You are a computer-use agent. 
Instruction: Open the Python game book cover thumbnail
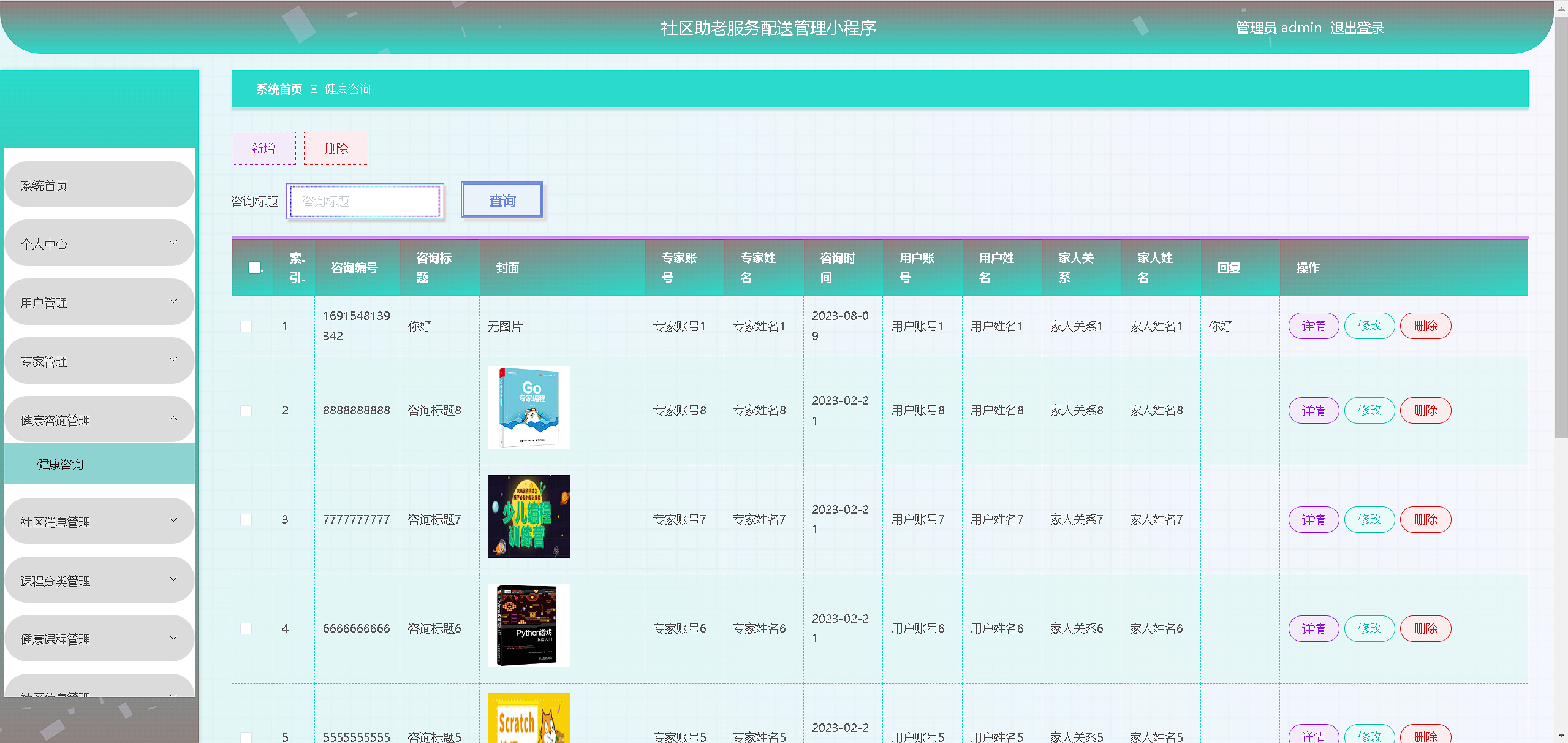[528, 625]
